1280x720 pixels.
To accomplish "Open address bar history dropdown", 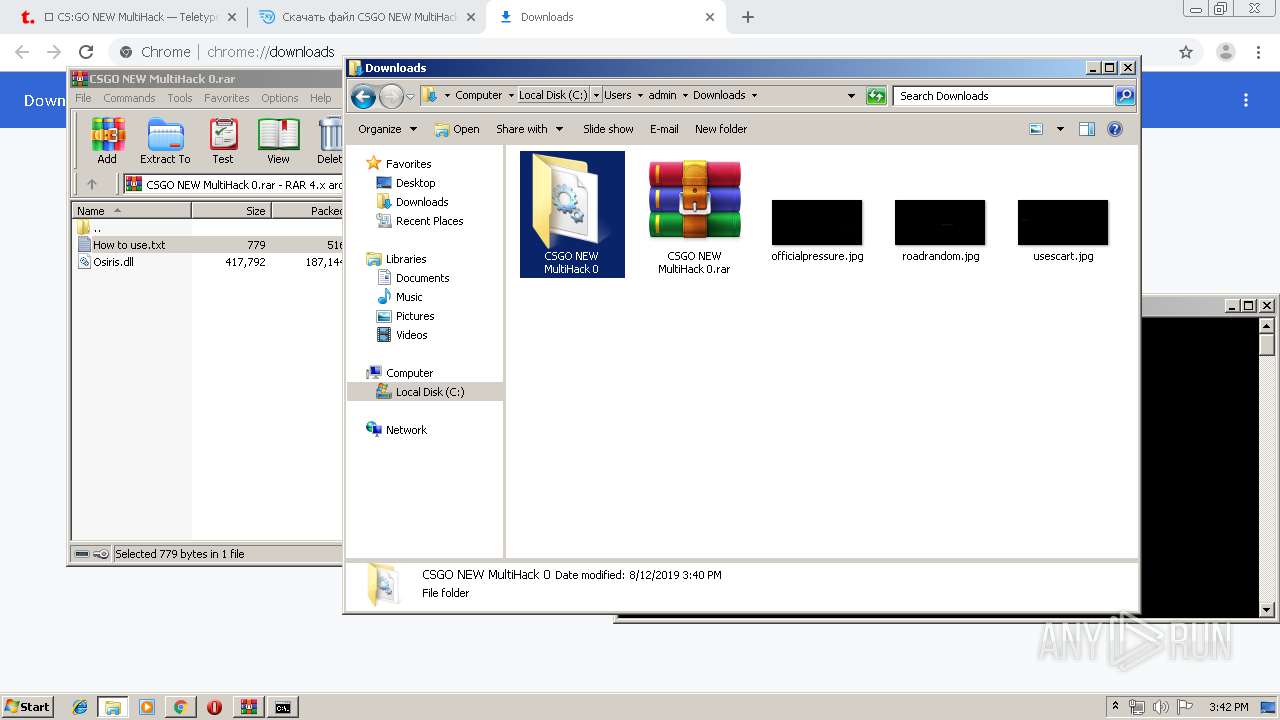I will click(851, 96).
